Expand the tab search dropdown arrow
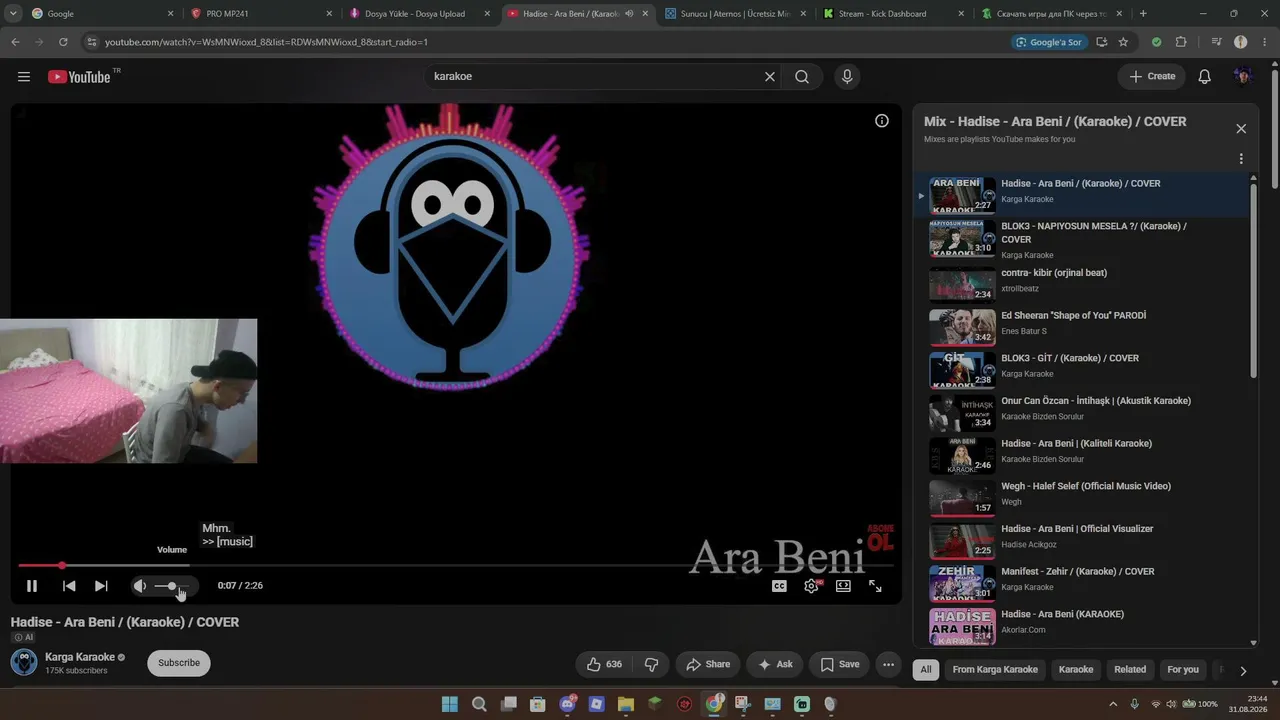Image resolution: width=1280 pixels, height=720 pixels. 13,14
